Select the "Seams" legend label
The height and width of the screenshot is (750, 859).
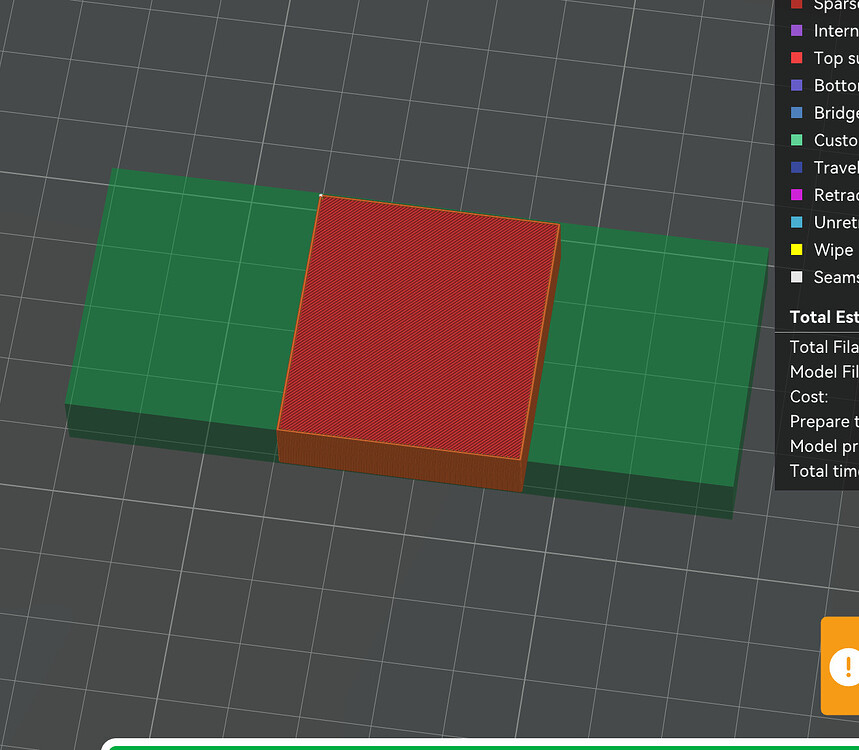836,277
